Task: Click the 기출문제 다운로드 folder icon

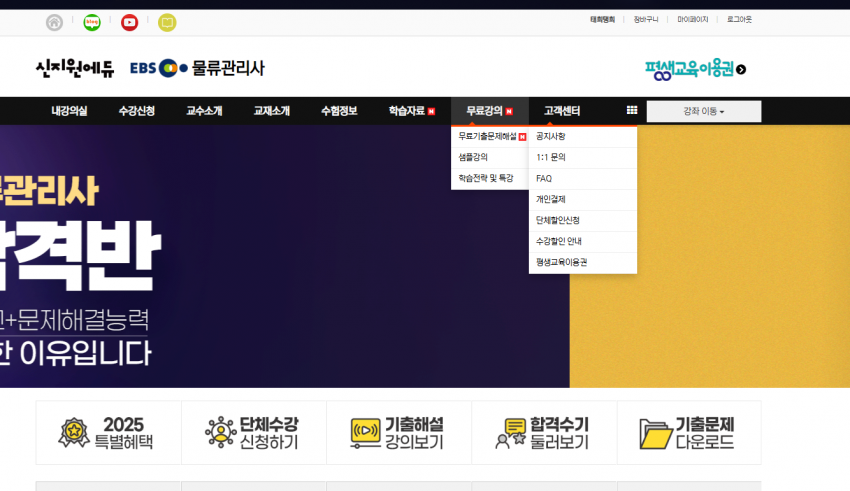Action: pos(656,434)
